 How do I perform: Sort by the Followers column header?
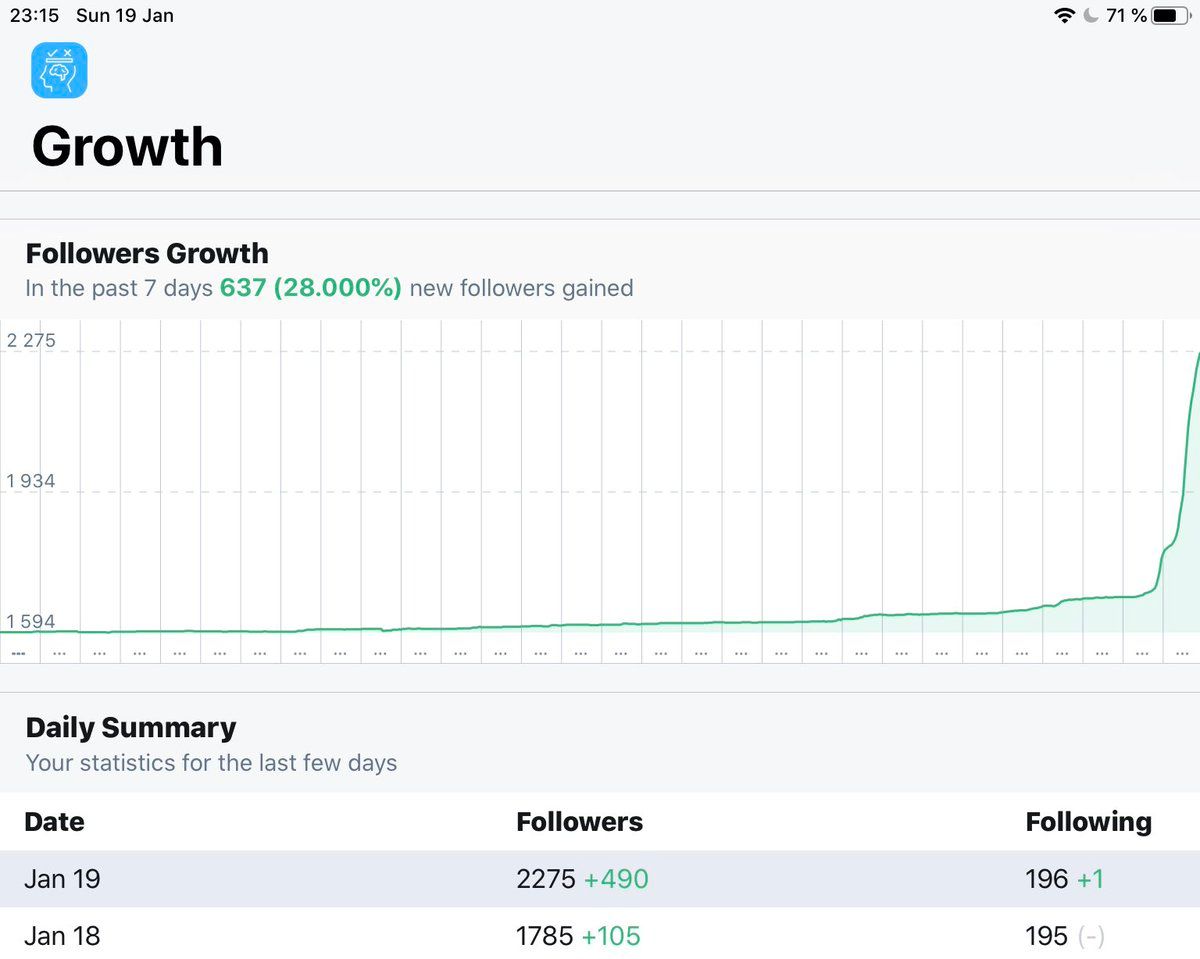click(579, 822)
